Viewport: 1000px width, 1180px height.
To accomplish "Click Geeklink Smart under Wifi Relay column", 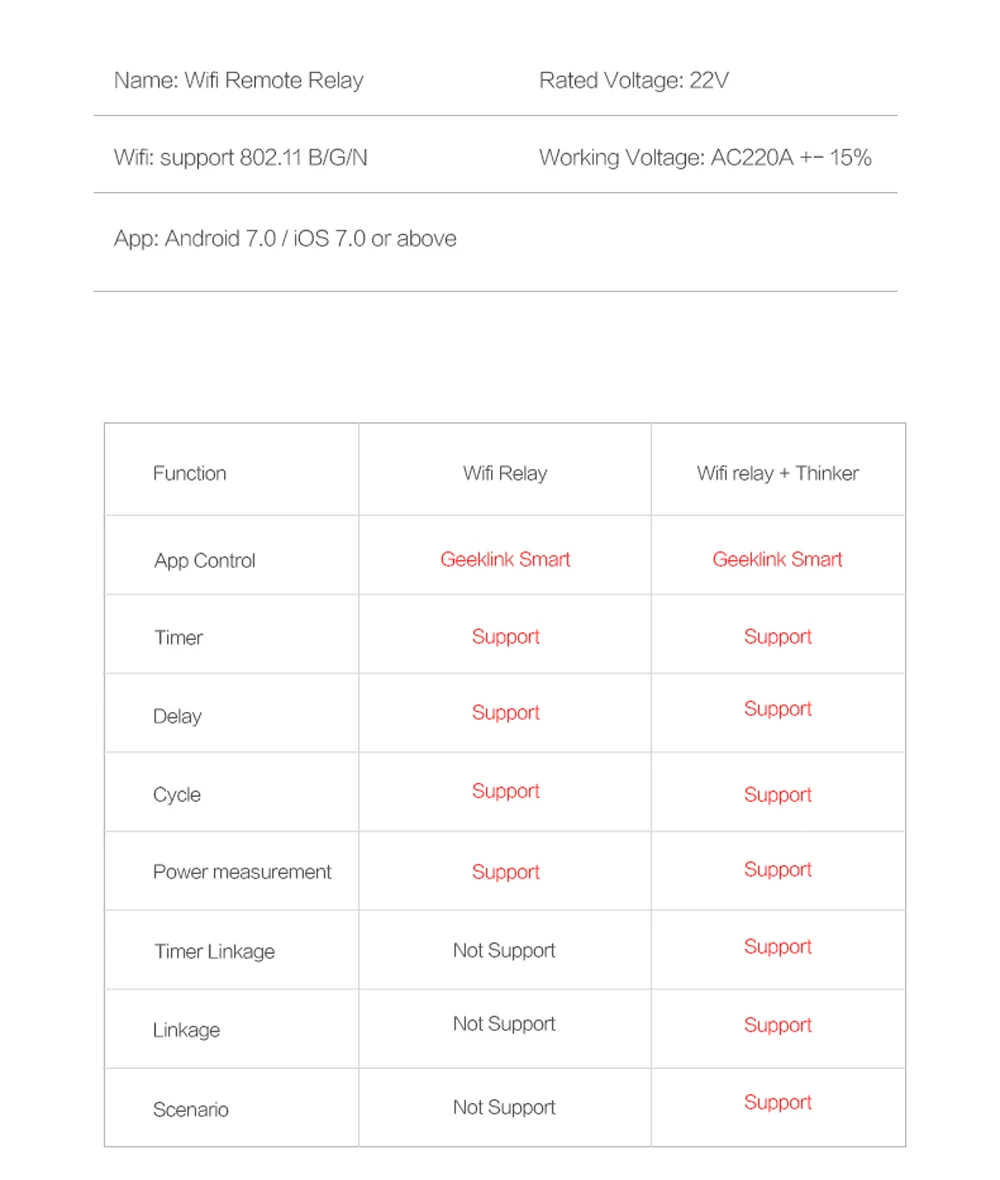I will point(505,559).
